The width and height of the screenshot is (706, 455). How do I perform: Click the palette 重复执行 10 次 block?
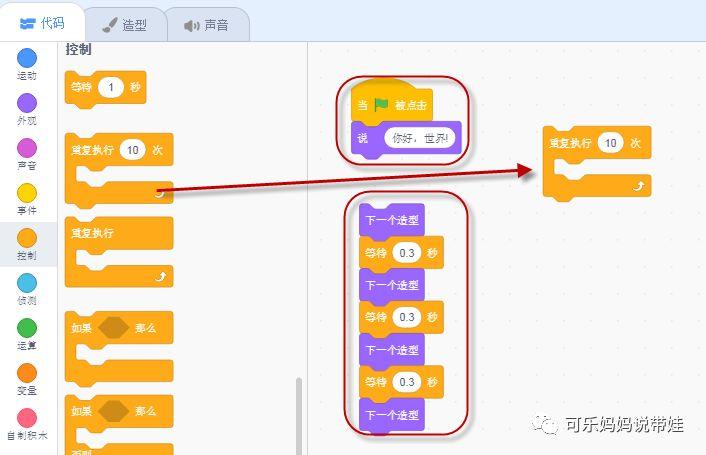point(119,170)
